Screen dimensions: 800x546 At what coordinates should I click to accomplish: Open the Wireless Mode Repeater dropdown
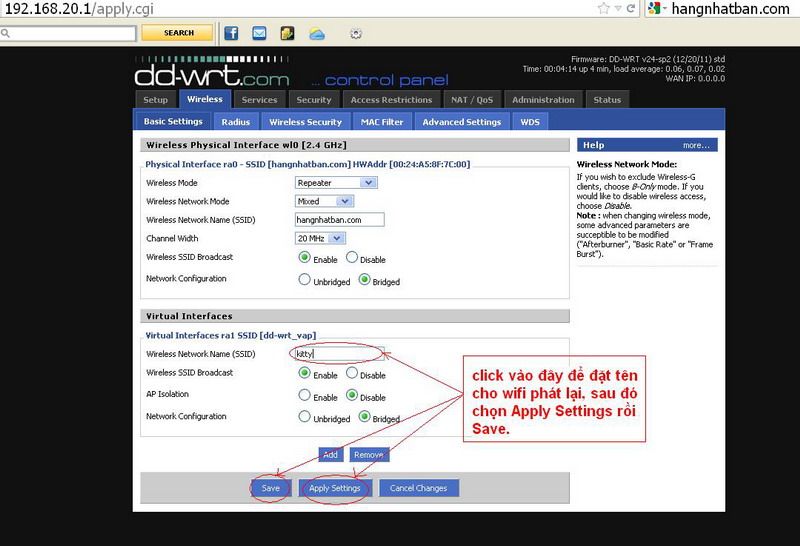336,183
